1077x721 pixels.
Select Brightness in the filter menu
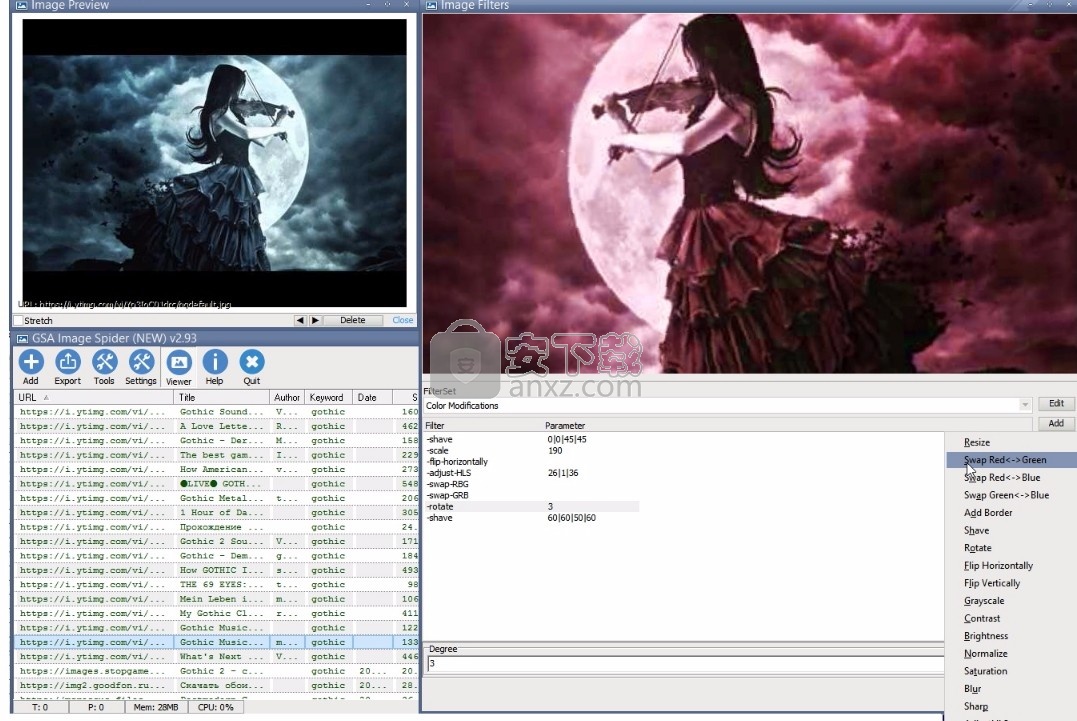986,636
